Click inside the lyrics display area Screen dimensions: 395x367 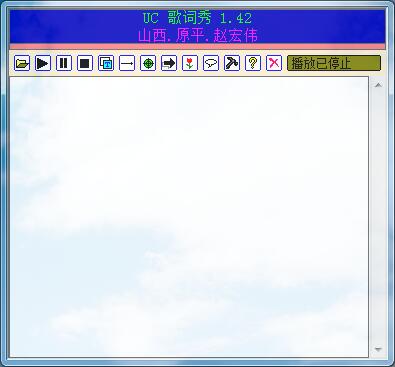point(189,217)
